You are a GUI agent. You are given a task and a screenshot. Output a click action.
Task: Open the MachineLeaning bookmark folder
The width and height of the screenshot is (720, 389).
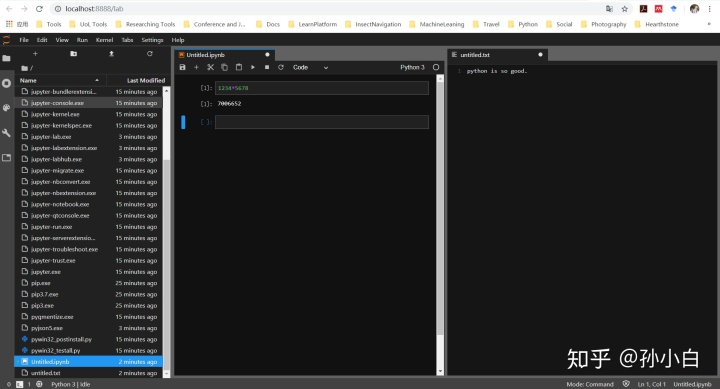click(437, 24)
